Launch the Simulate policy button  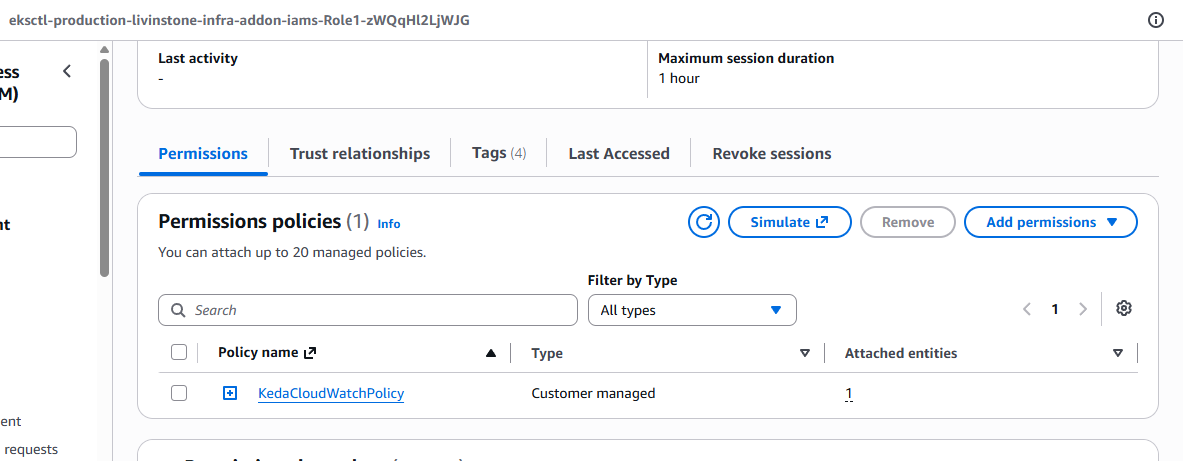790,223
